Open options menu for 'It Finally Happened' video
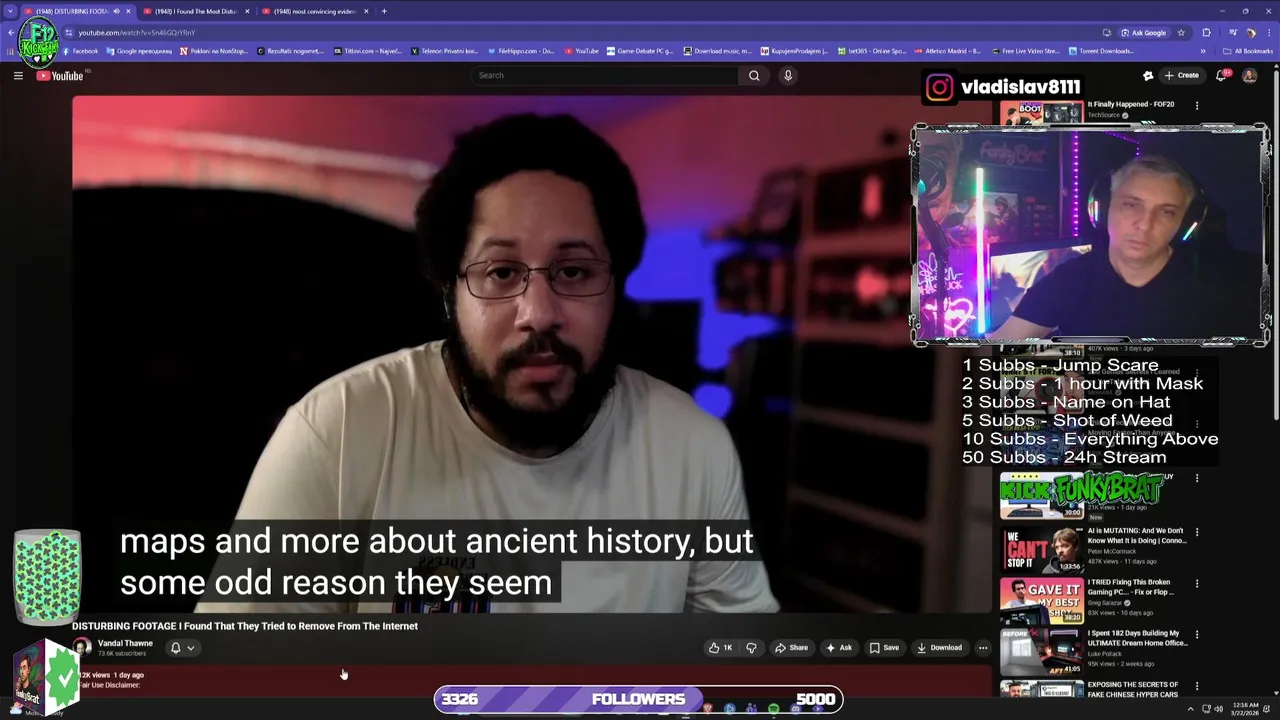This screenshot has height=720, width=1280. point(1197,105)
